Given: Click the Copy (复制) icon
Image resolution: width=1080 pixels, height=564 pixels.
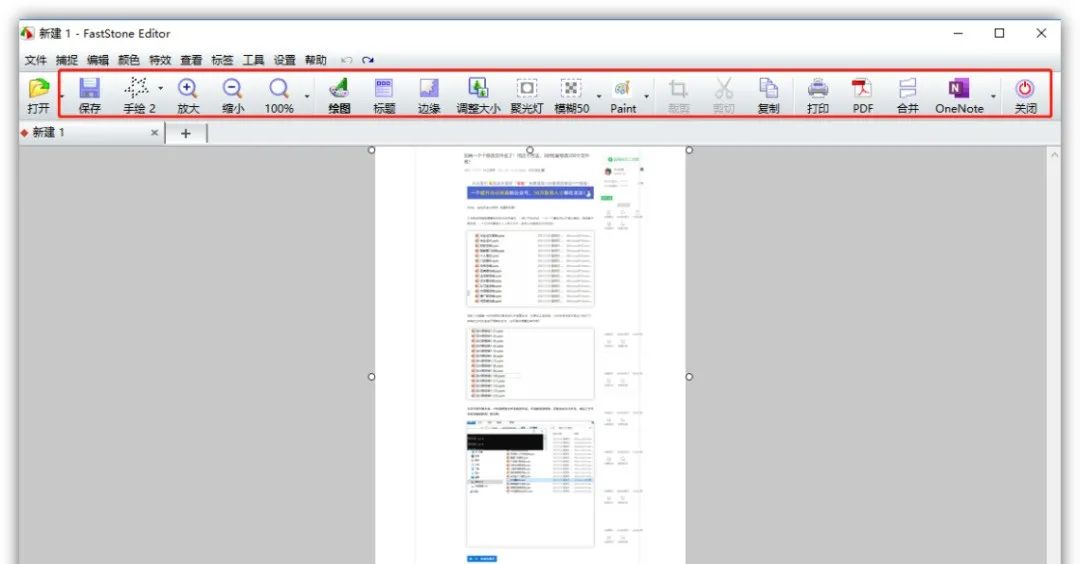Looking at the screenshot, I should (x=768, y=88).
